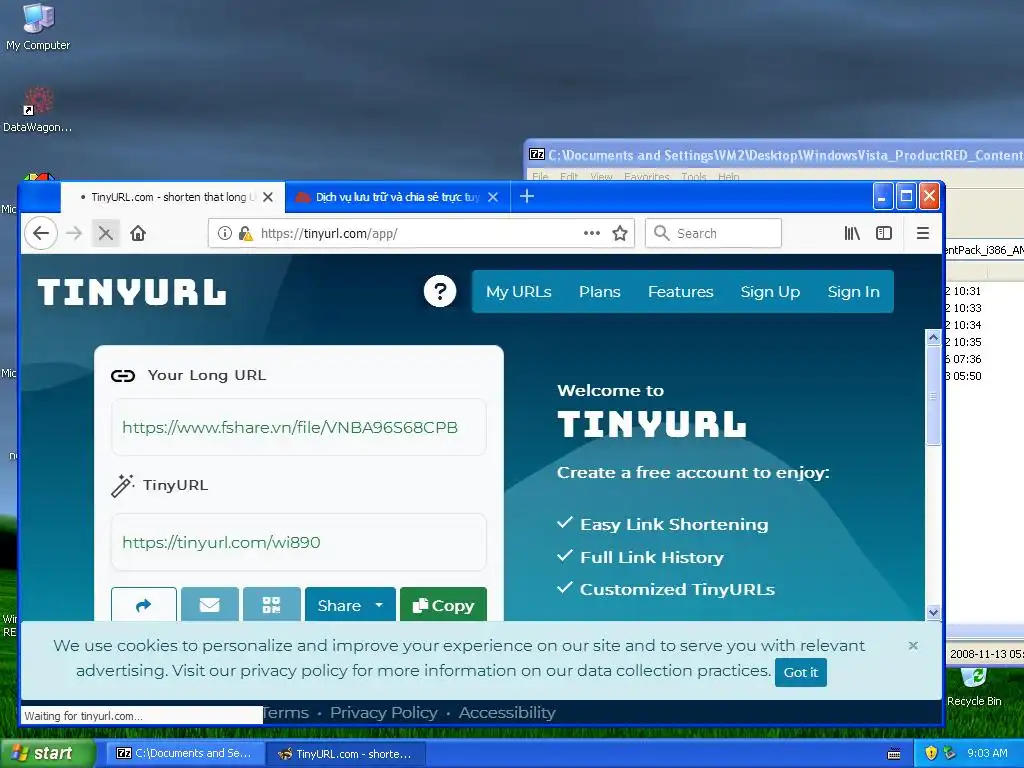1024x768 pixels.
Task: Click the email envelope button
Action: 210,605
